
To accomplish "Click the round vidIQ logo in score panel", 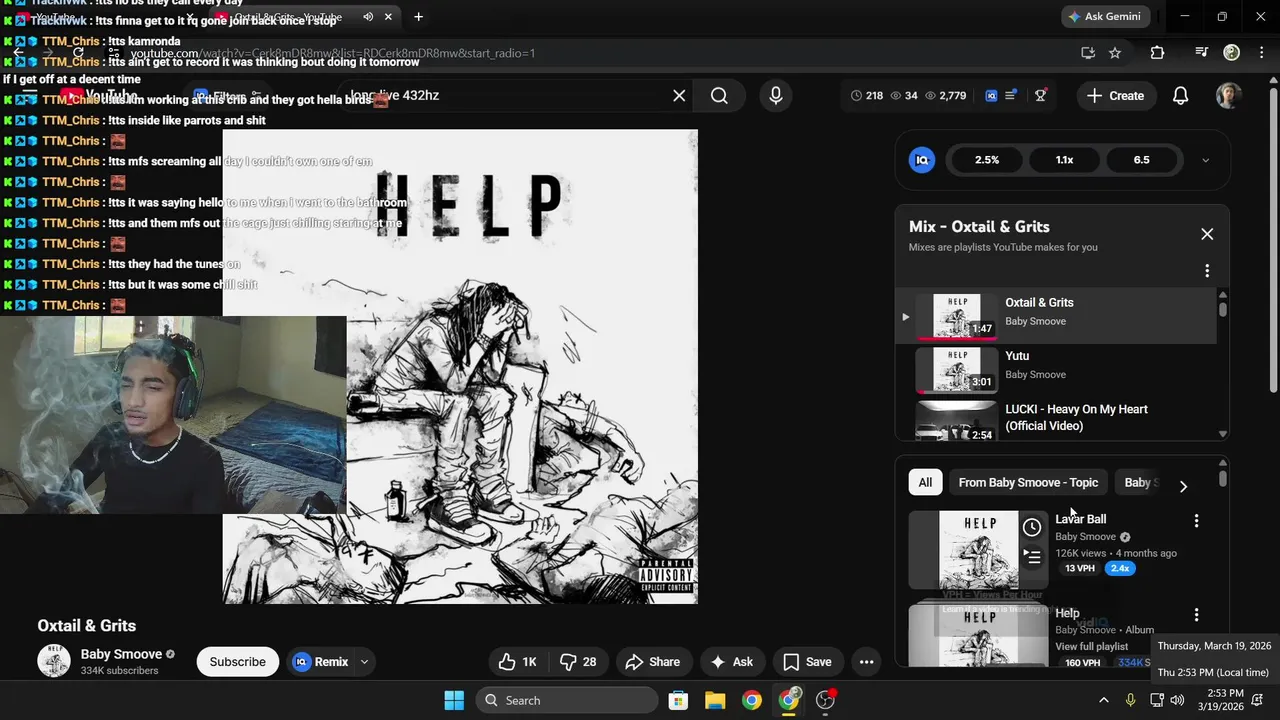I will tap(922, 160).
